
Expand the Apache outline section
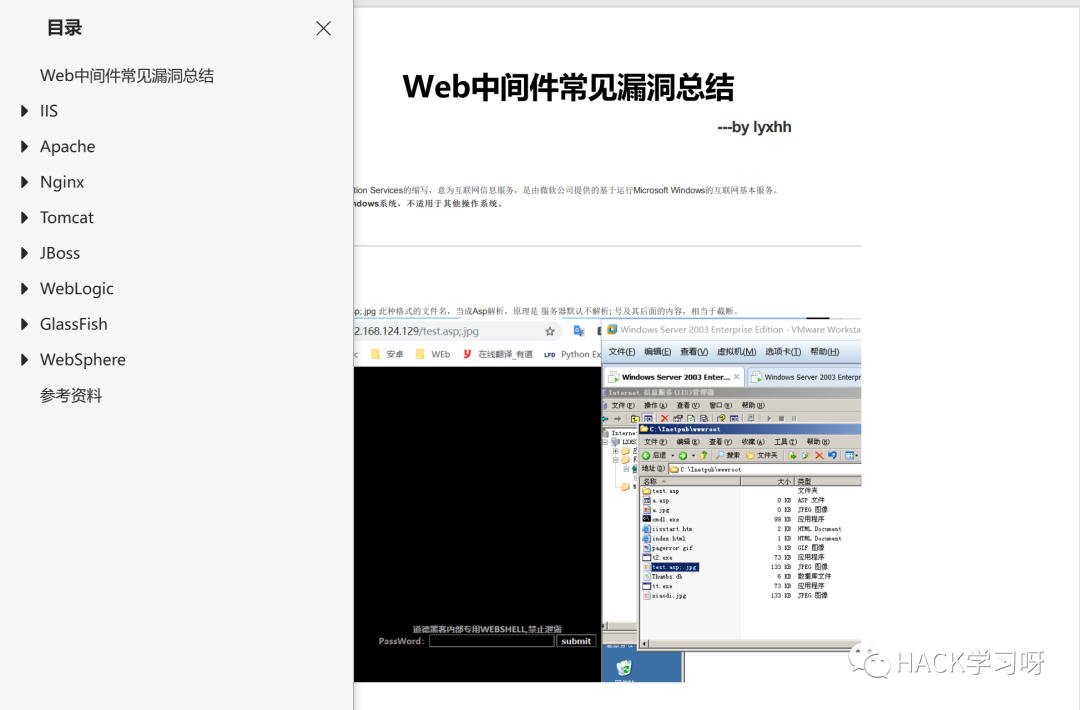25,147
